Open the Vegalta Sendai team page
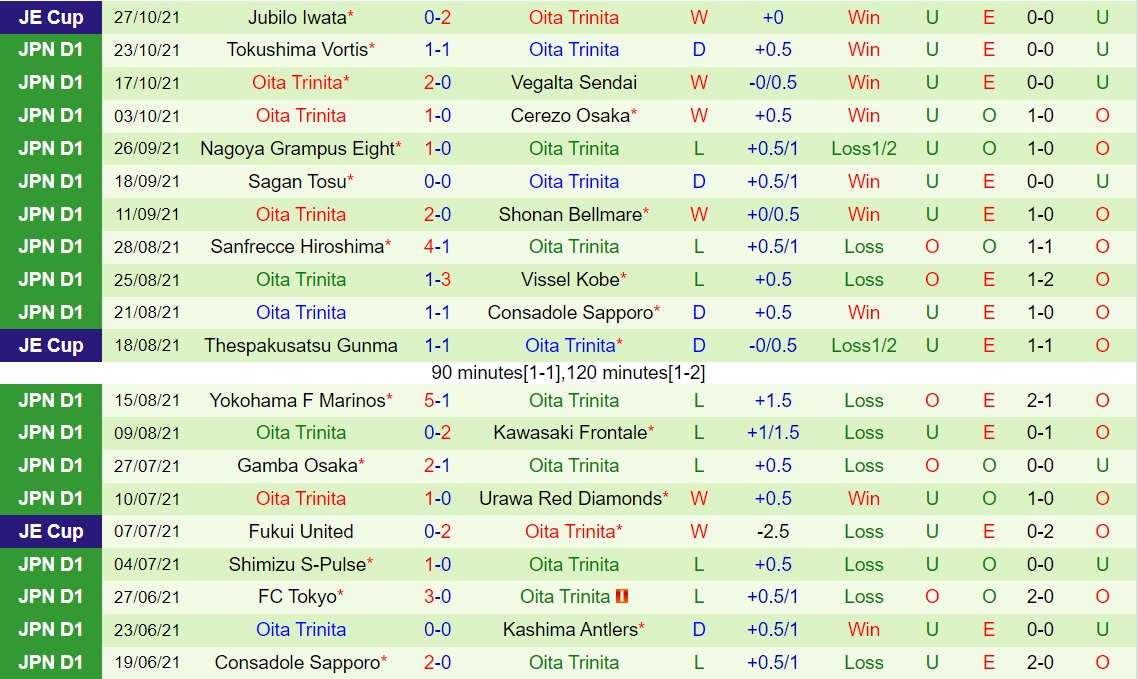This screenshot has width=1138, height=679. pos(573,83)
